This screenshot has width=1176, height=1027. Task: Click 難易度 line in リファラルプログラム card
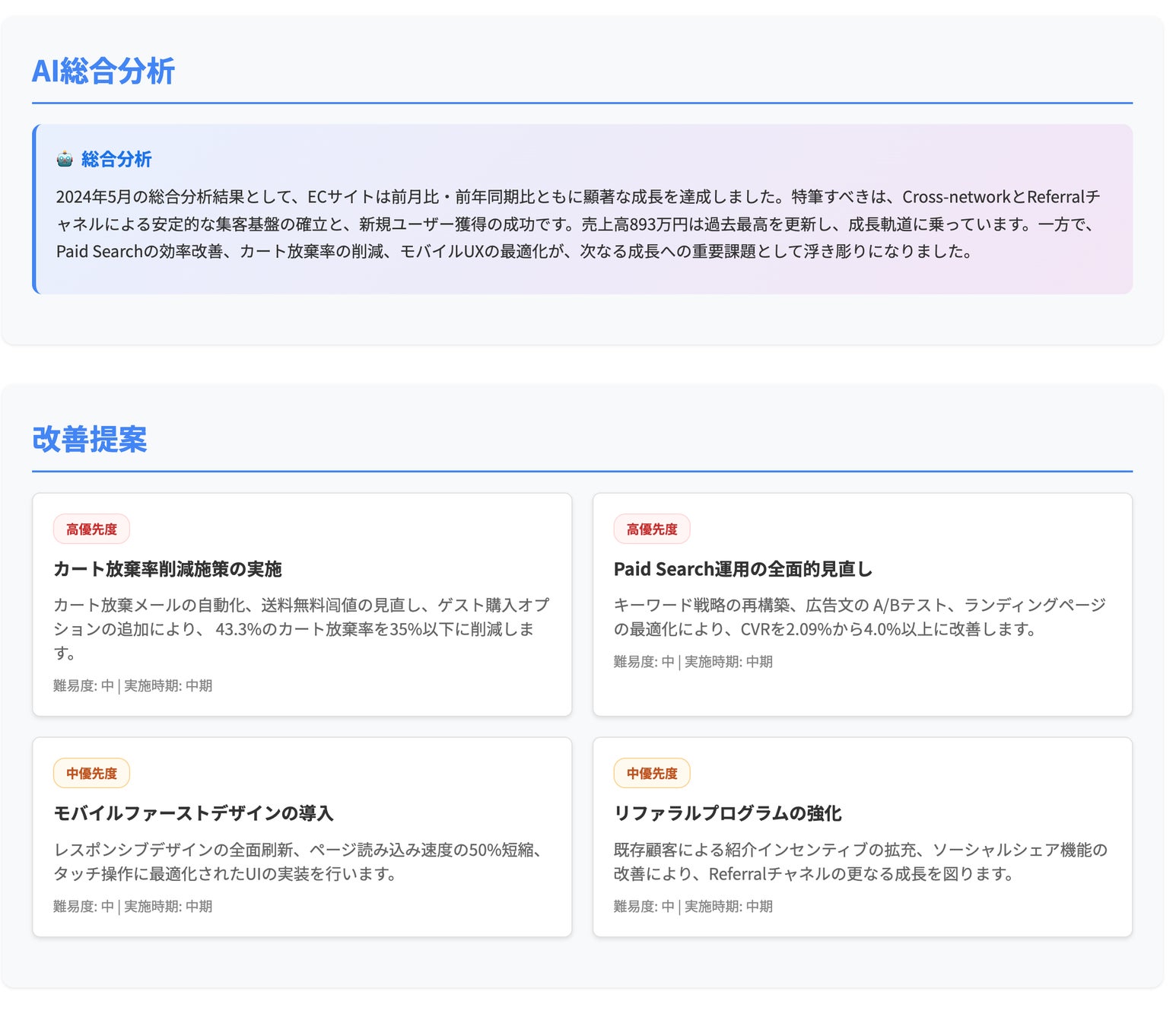[x=693, y=906]
